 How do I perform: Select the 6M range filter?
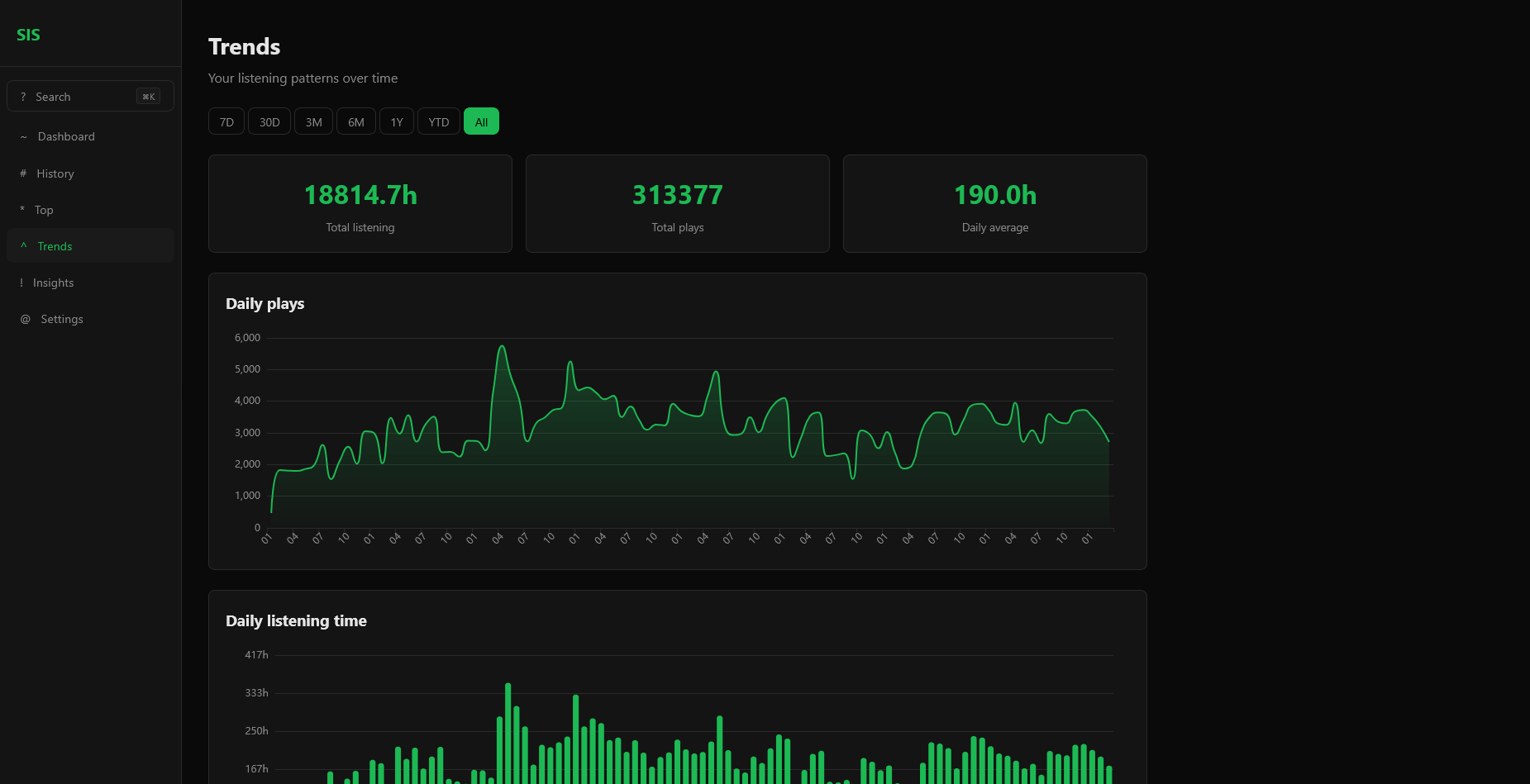[355, 121]
